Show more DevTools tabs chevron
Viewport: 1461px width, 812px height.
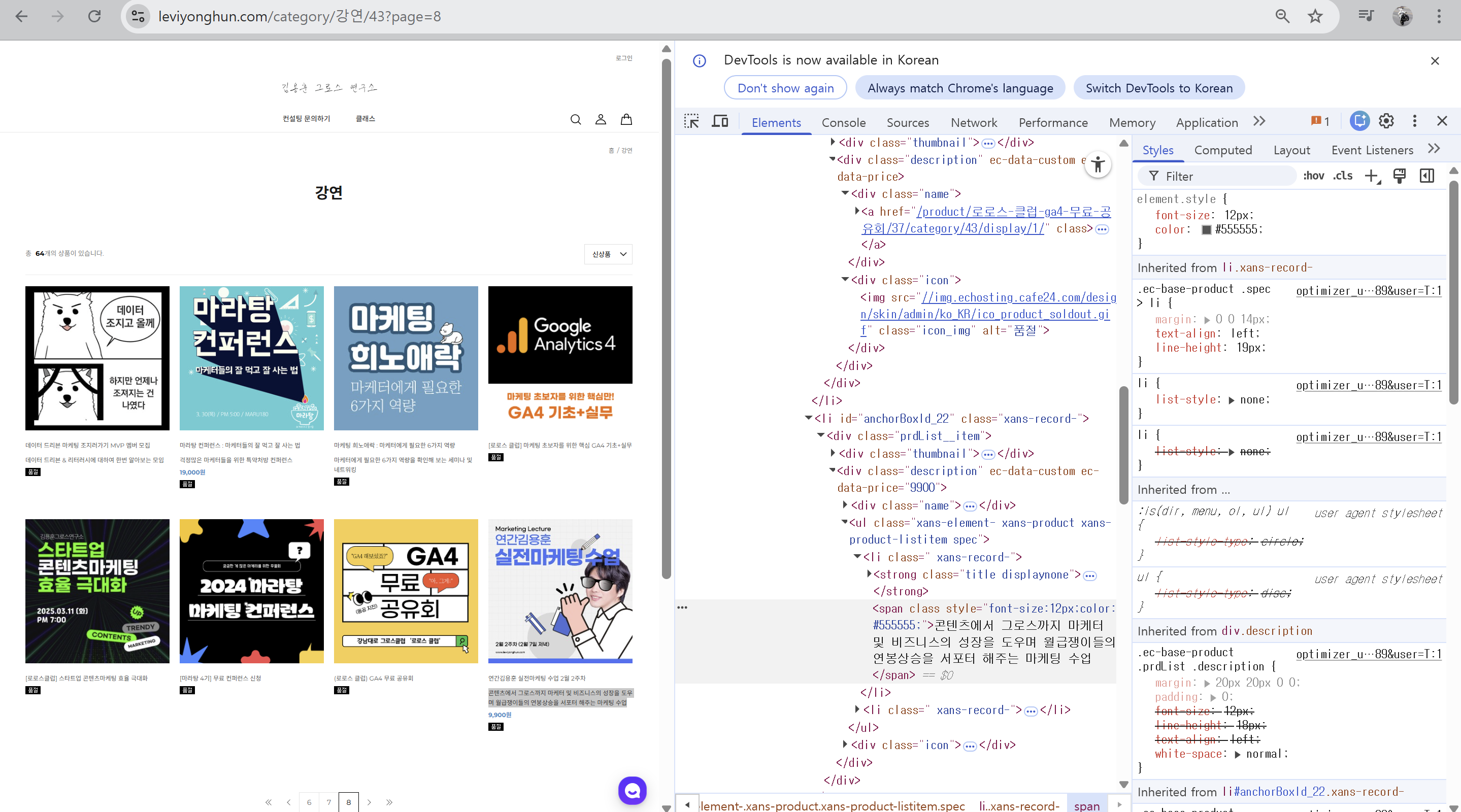pos(1259,121)
